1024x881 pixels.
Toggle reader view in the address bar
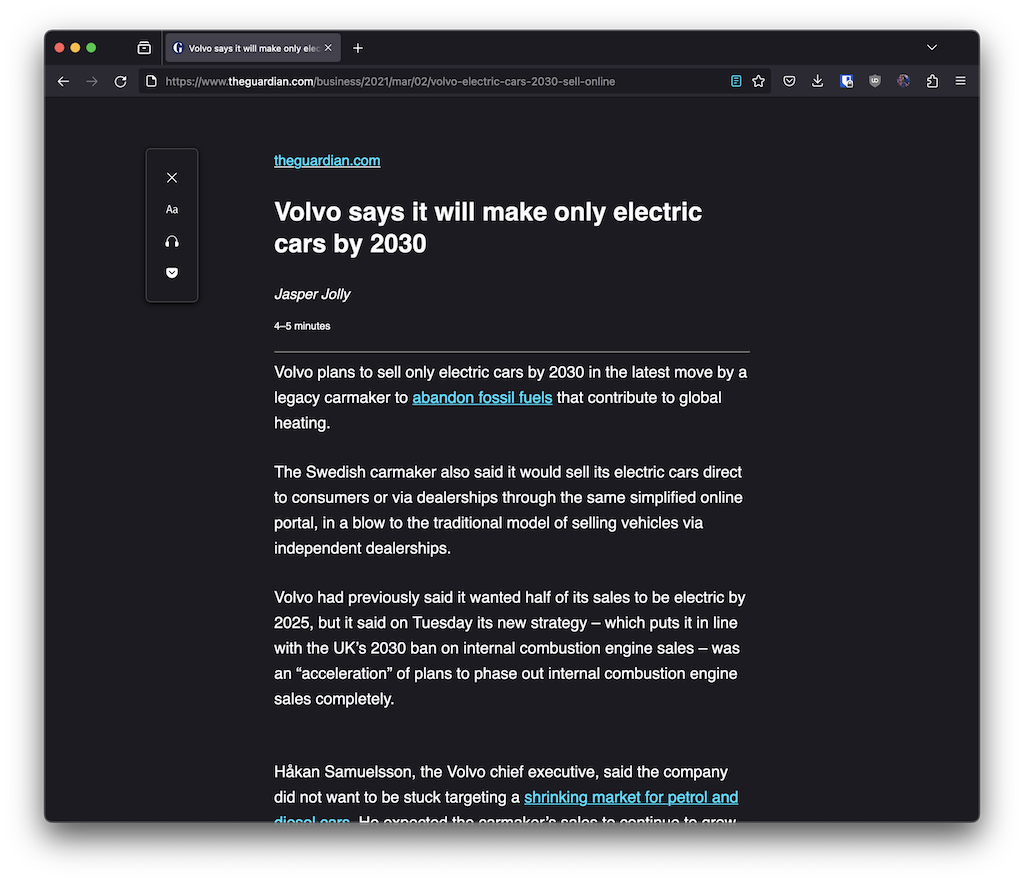736,81
